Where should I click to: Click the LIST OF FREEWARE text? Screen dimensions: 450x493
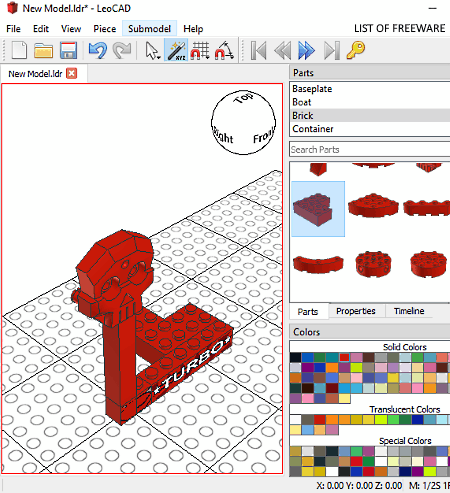click(399, 28)
